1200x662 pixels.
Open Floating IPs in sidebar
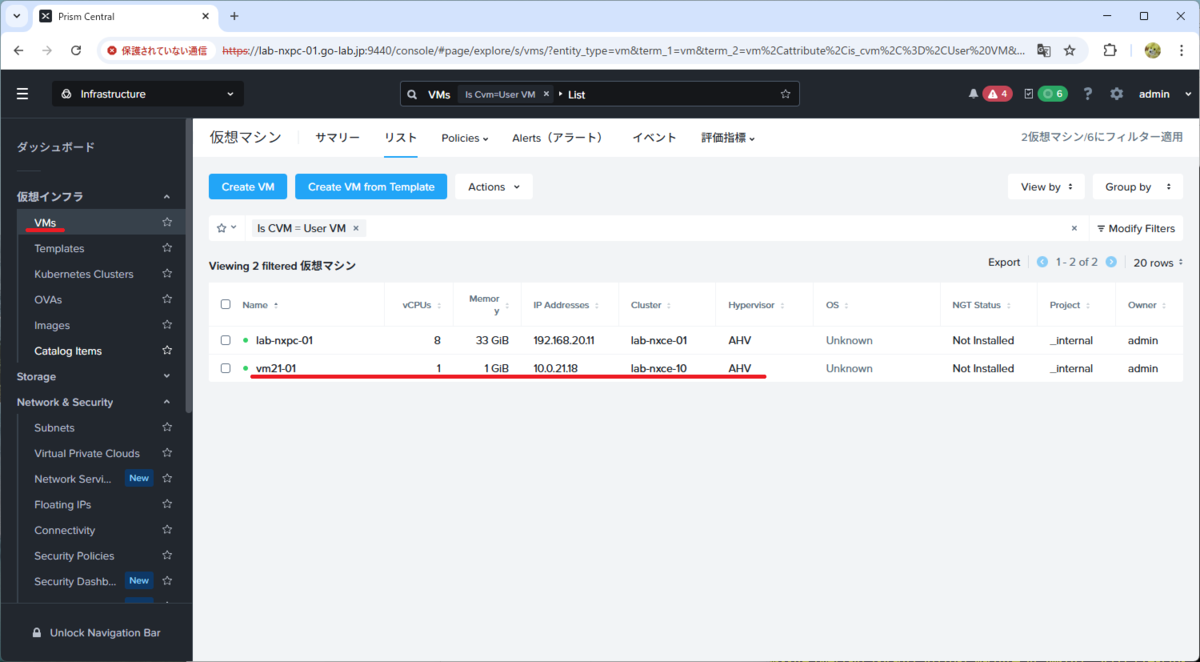click(x=62, y=505)
